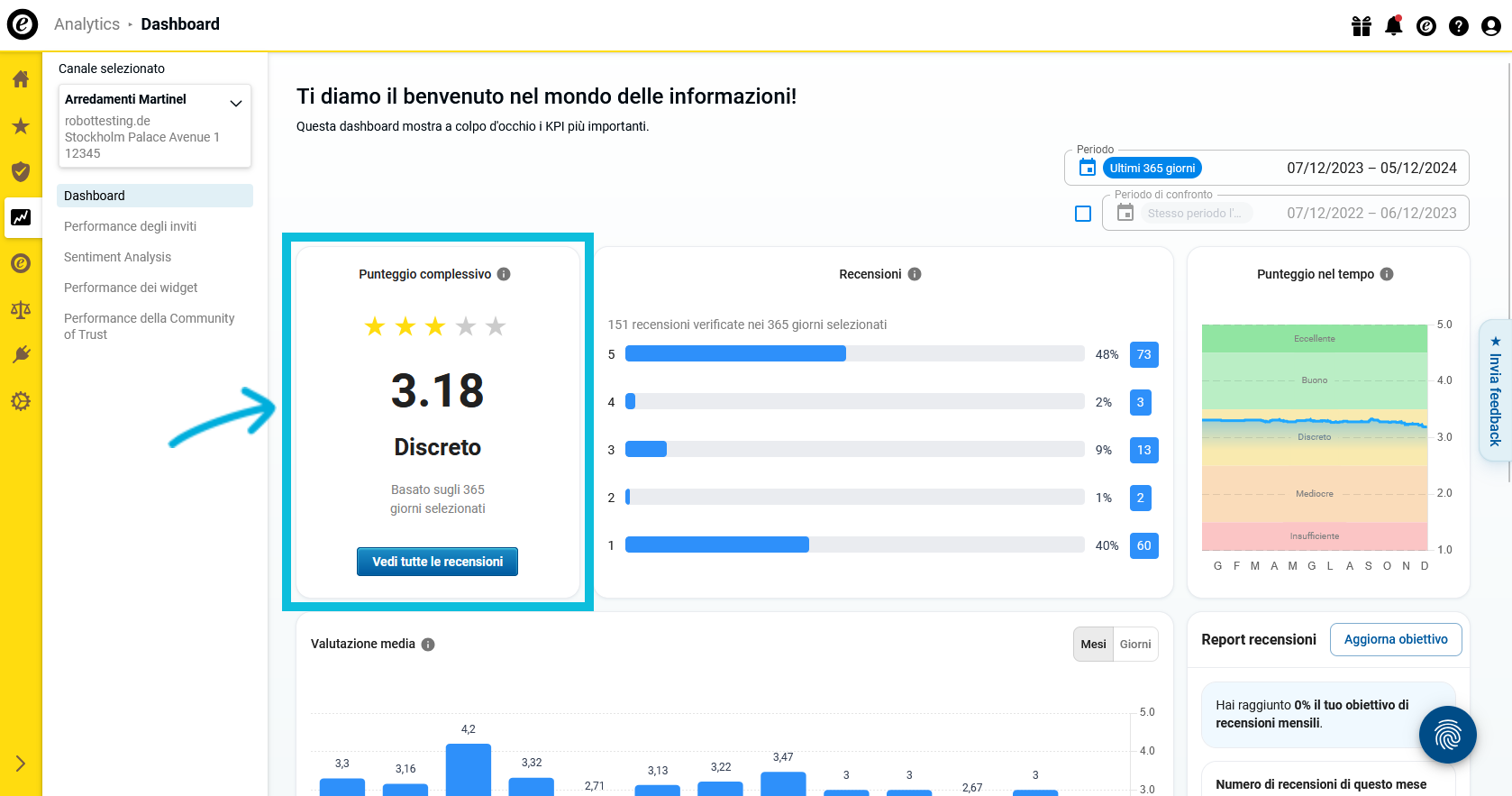Click the circular e-logo icon in top bar

click(1426, 26)
